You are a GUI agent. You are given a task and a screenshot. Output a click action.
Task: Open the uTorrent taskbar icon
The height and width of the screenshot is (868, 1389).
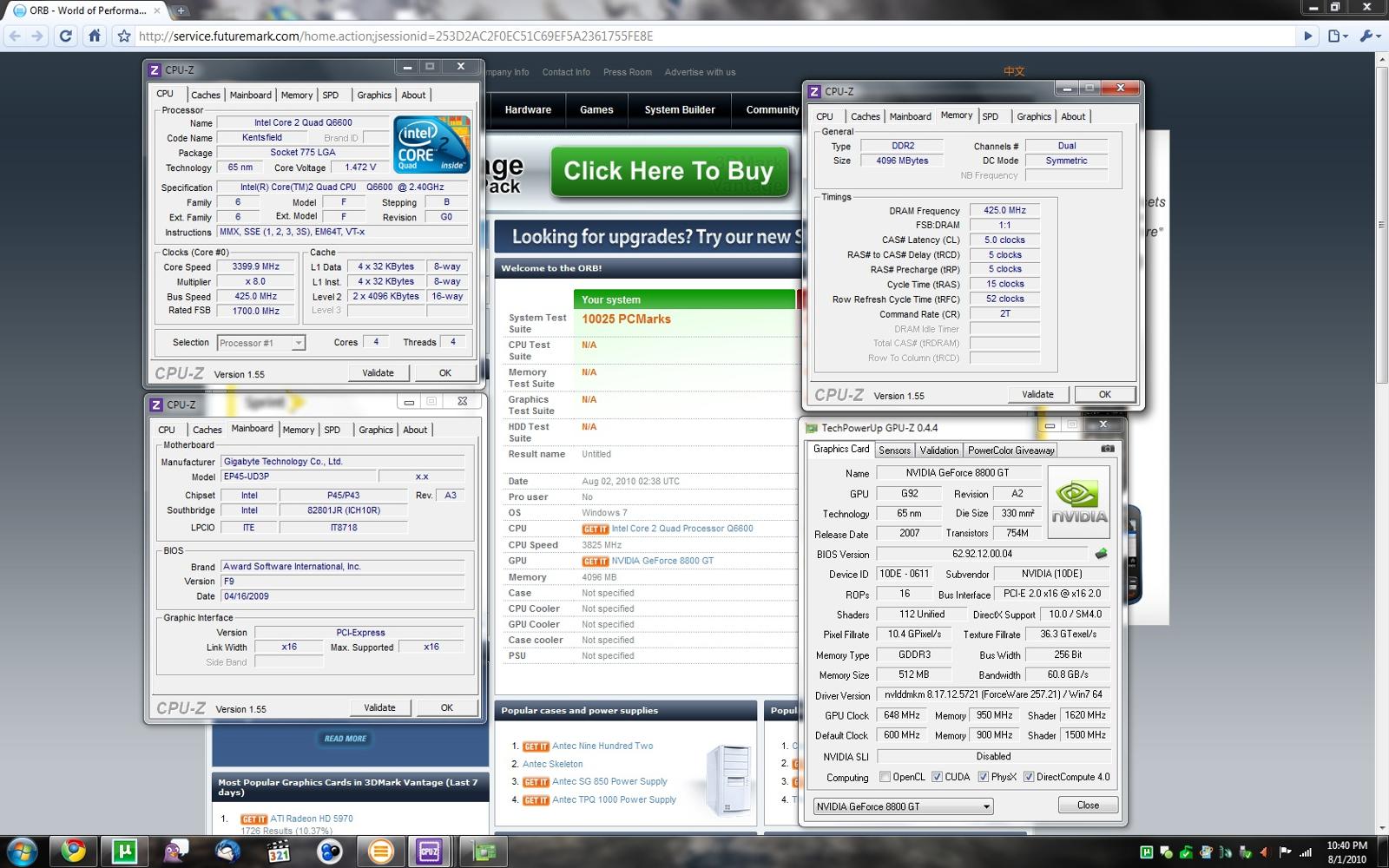pyautogui.click(x=124, y=852)
